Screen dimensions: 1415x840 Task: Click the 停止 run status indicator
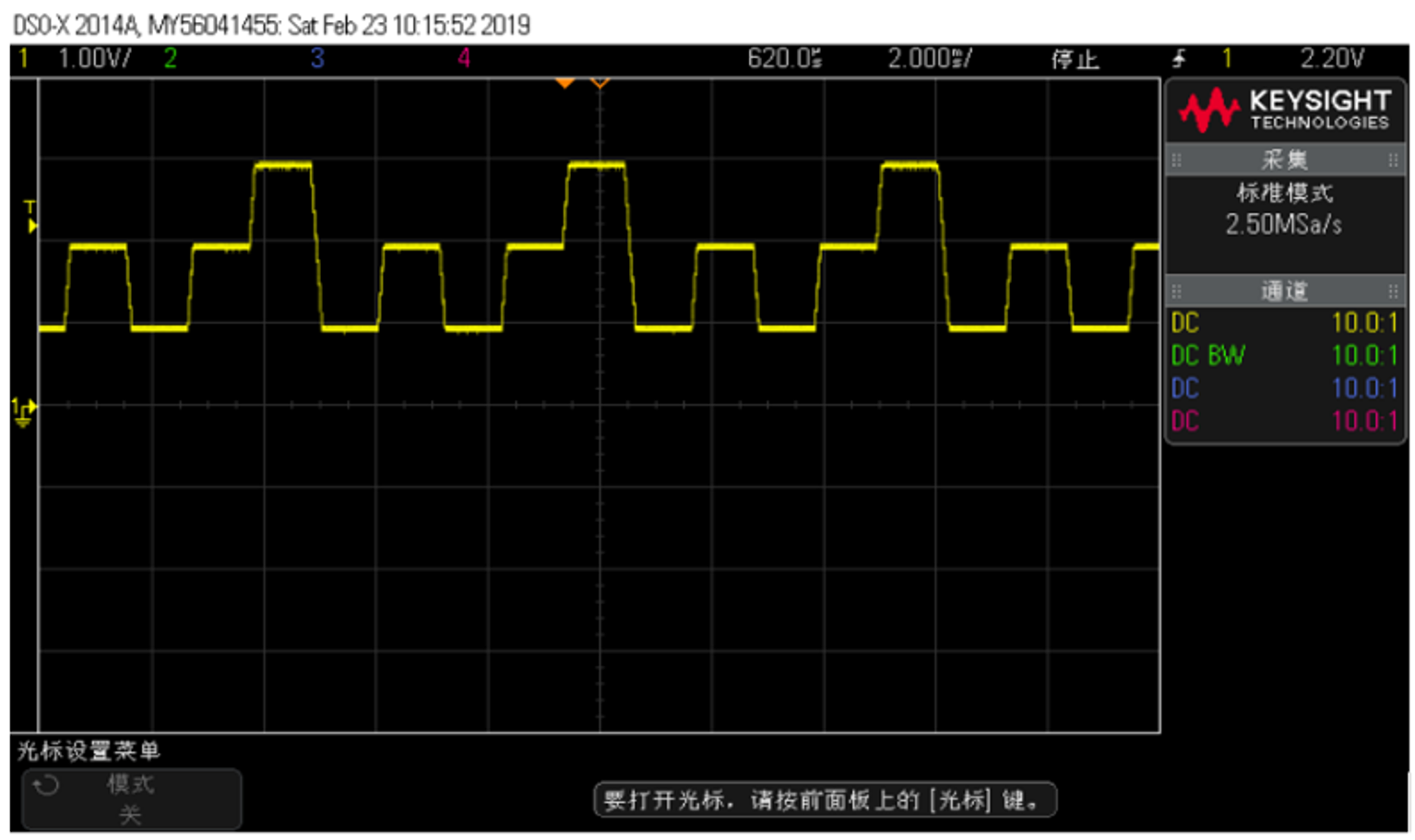(1075, 60)
